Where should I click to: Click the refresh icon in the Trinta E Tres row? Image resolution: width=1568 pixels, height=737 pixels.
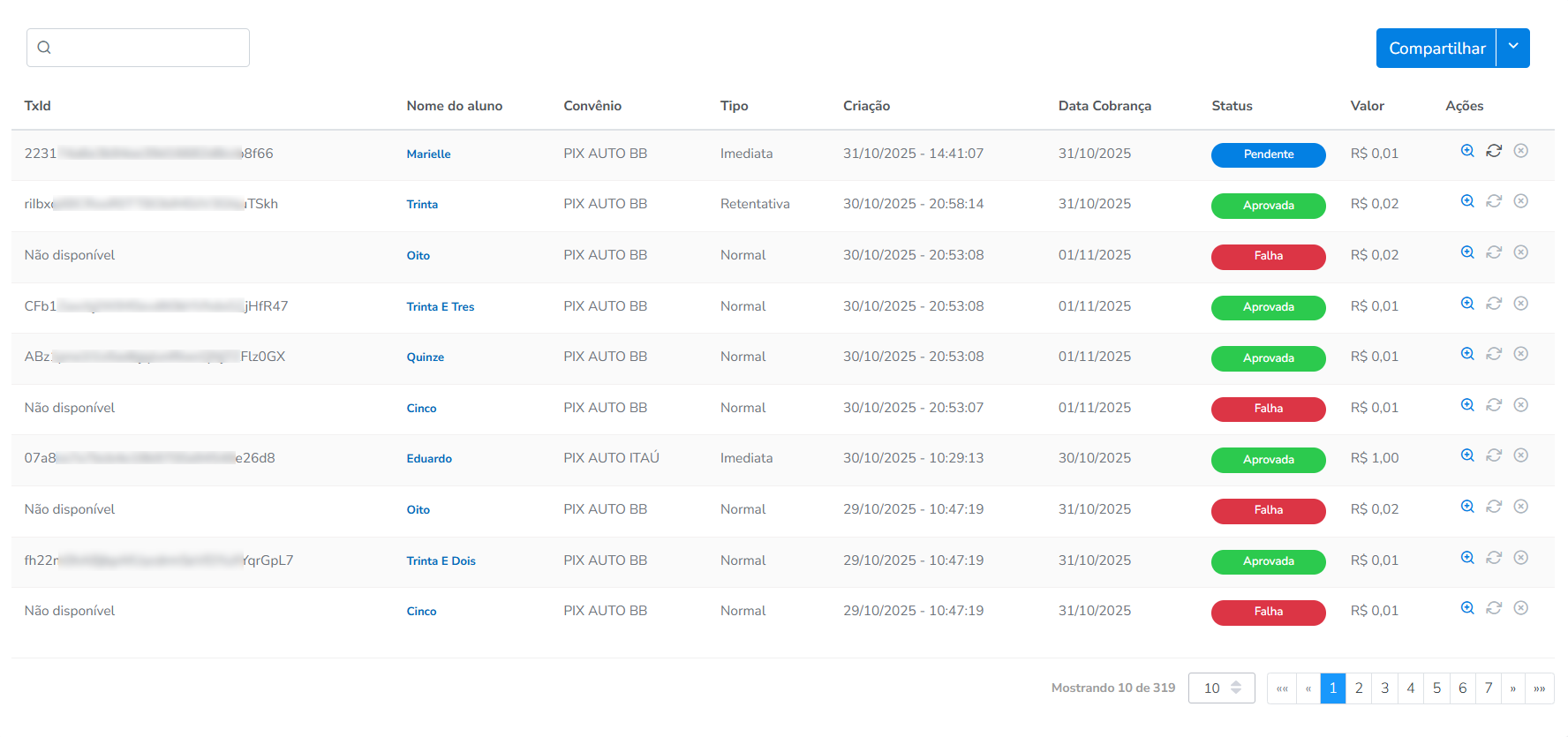point(1494,304)
